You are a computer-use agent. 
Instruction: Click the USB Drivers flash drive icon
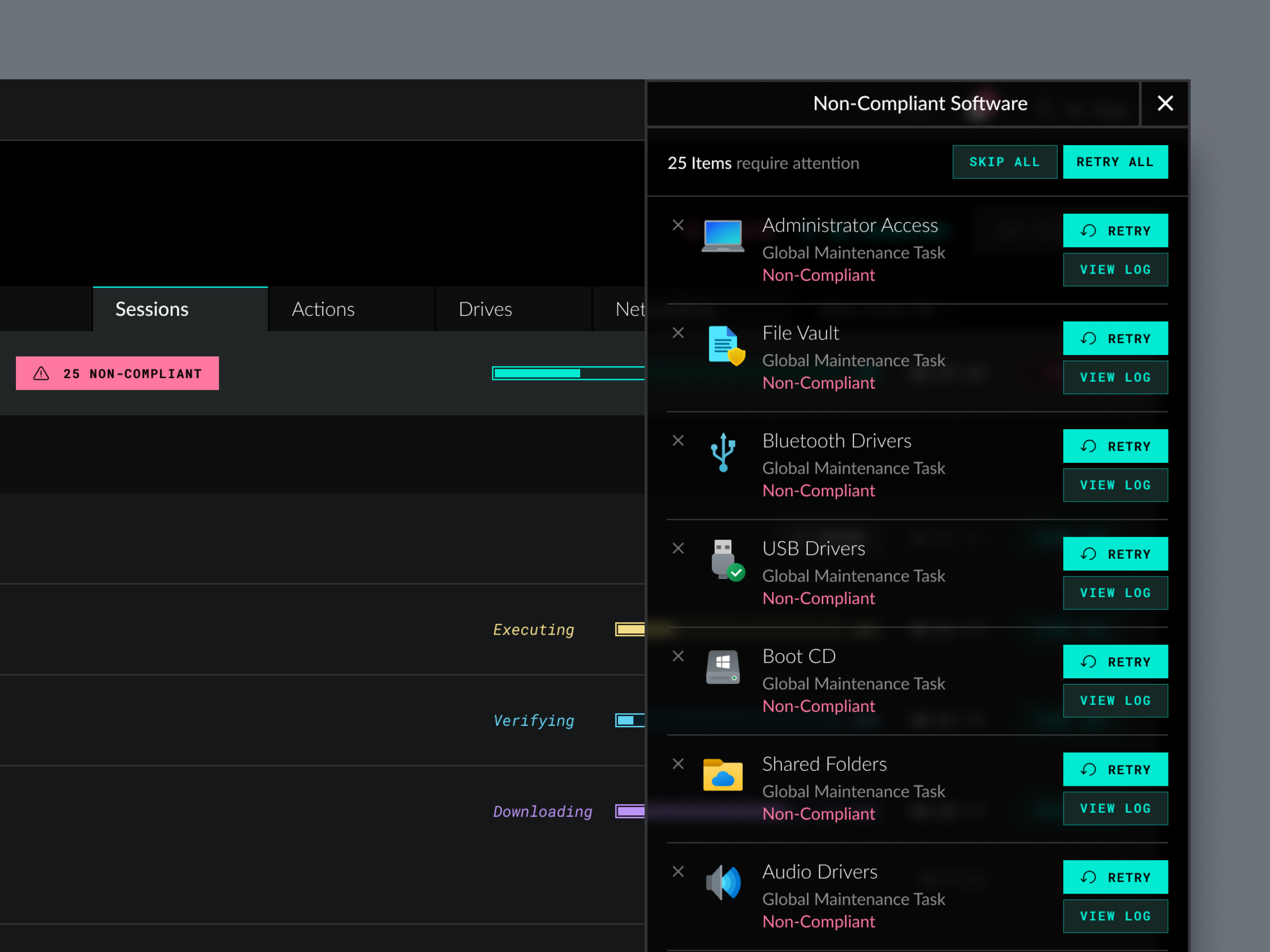tap(725, 559)
